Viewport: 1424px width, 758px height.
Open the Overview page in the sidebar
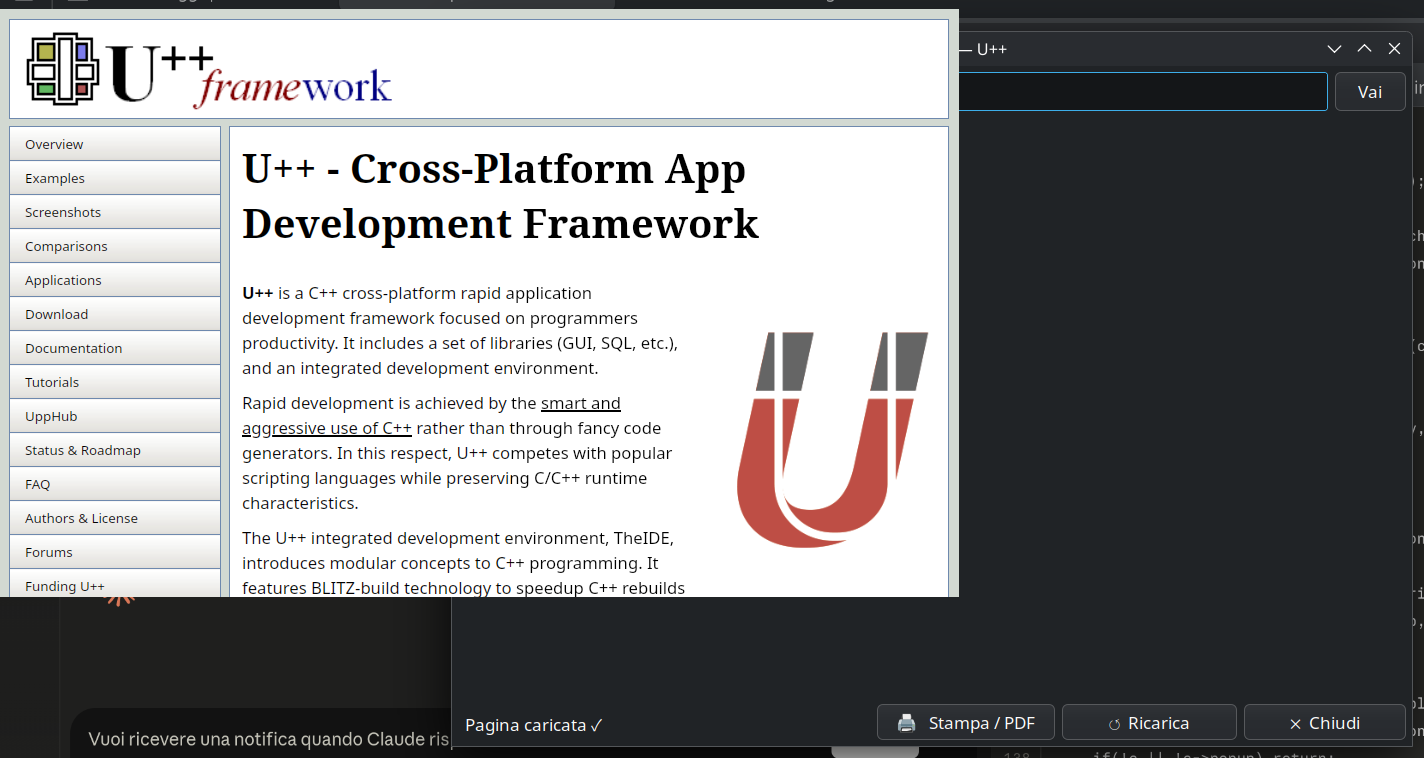tap(115, 144)
